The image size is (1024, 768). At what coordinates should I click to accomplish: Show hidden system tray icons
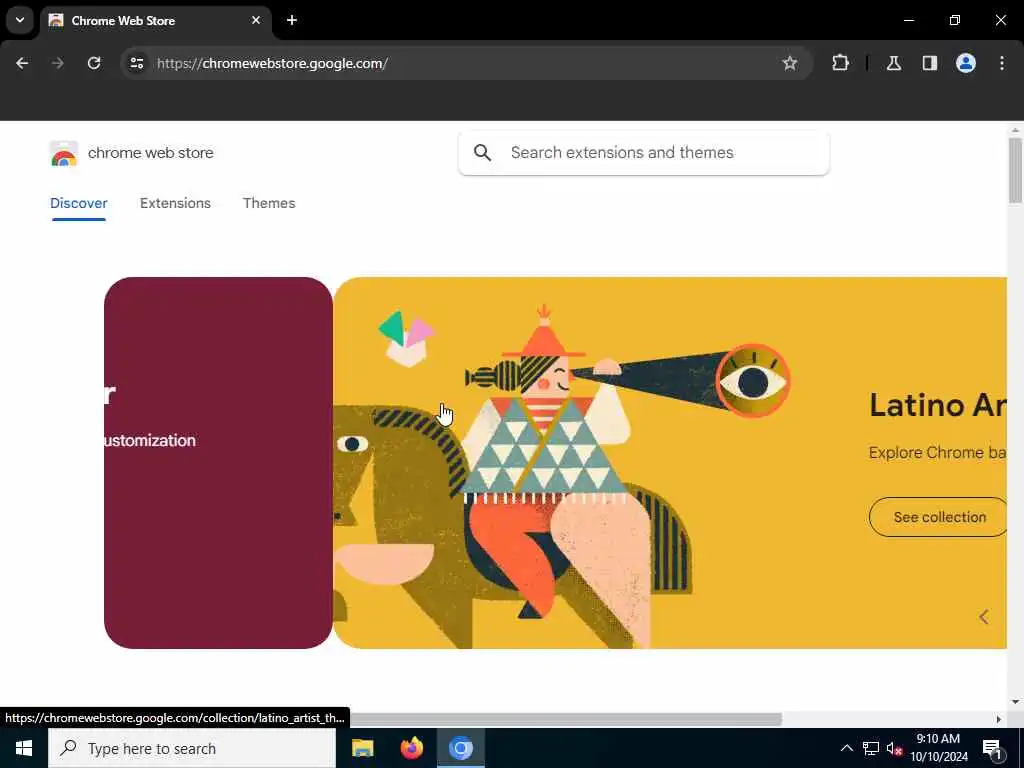coord(846,748)
